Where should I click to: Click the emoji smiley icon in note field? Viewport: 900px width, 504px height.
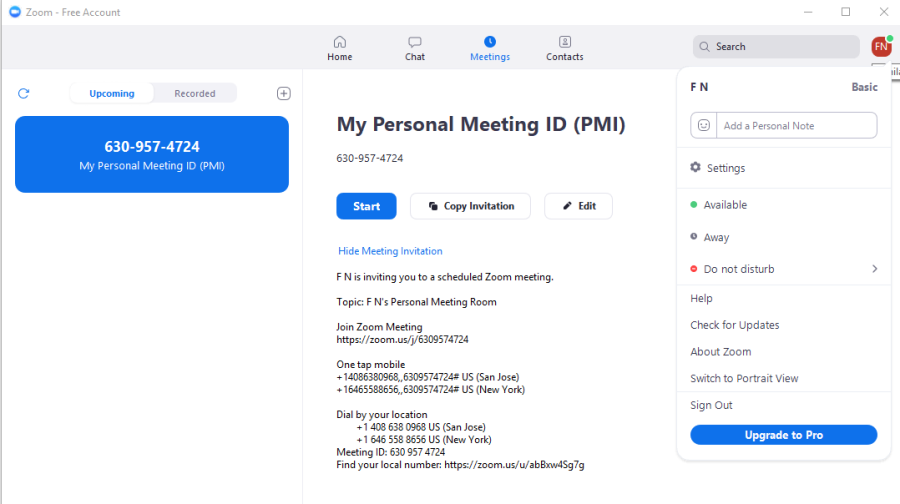point(704,125)
